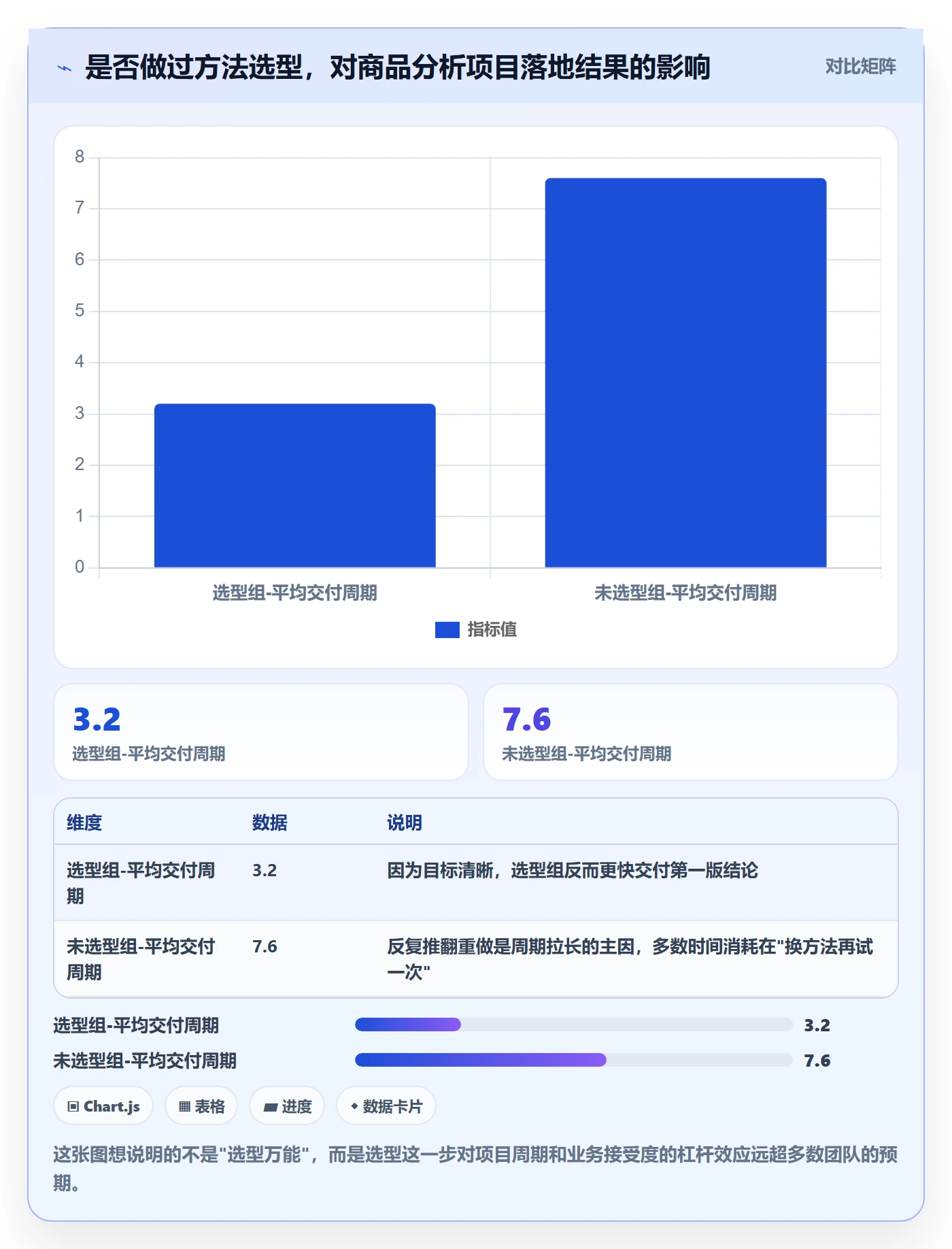This screenshot has height=1249, width=952.
Task: Click the 3.2 value in table
Action: [x=265, y=870]
